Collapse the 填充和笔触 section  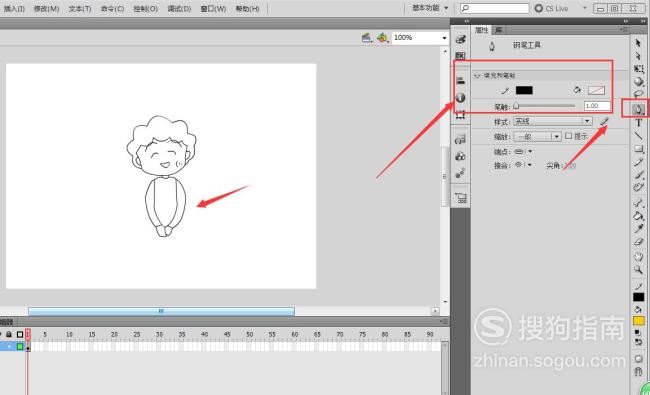coord(477,76)
